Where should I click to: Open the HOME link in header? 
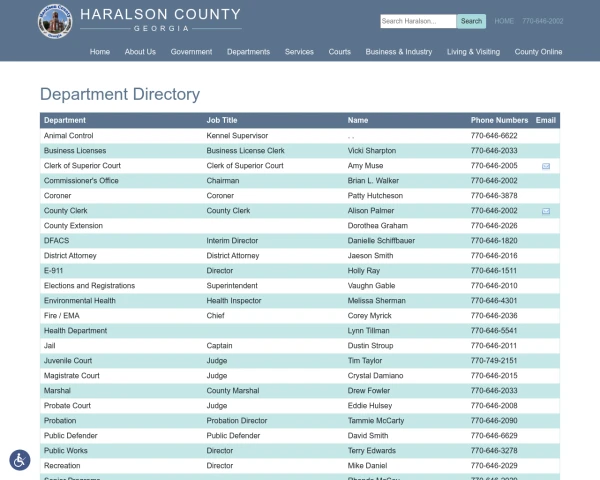[x=504, y=21]
